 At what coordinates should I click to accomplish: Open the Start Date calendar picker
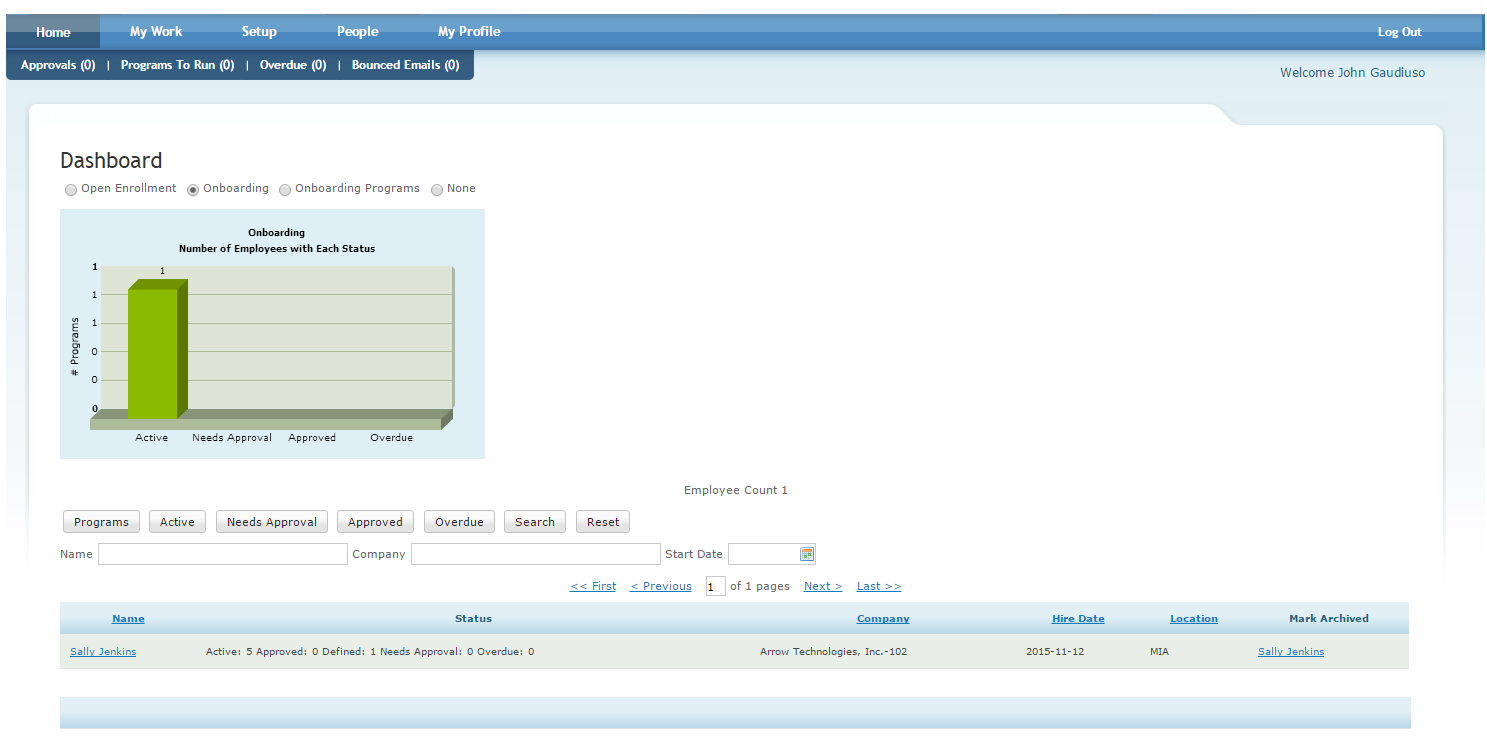click(x=809, y=553)
